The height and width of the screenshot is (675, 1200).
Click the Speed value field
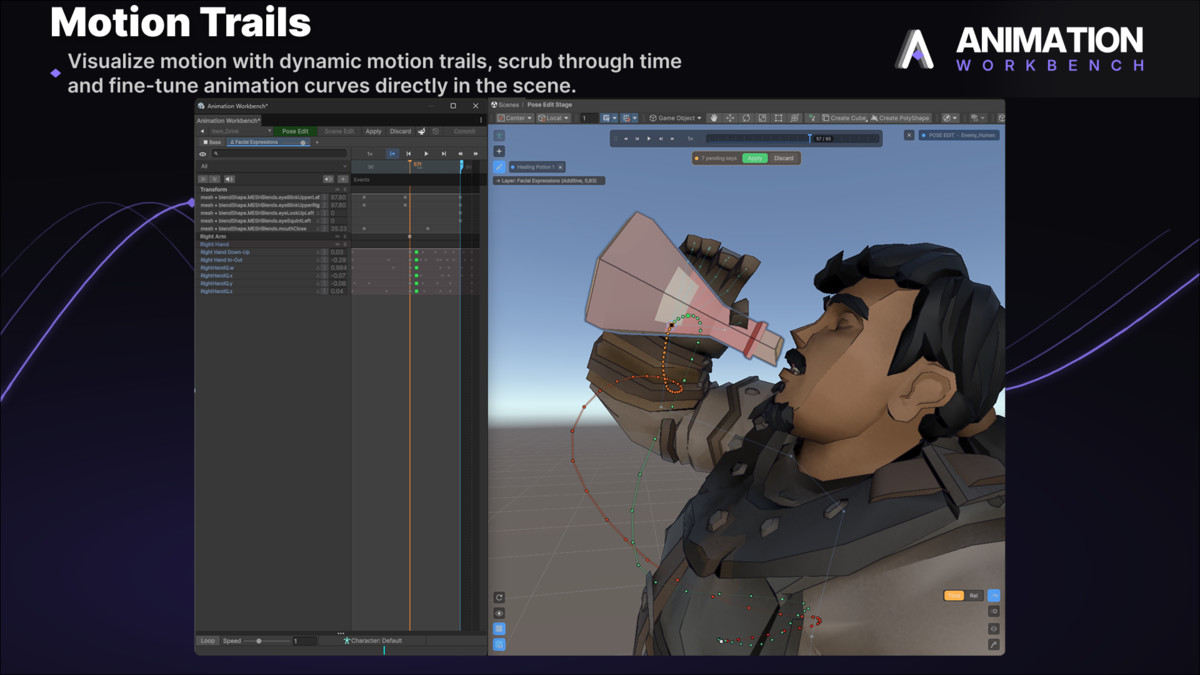tap(304, 641)
